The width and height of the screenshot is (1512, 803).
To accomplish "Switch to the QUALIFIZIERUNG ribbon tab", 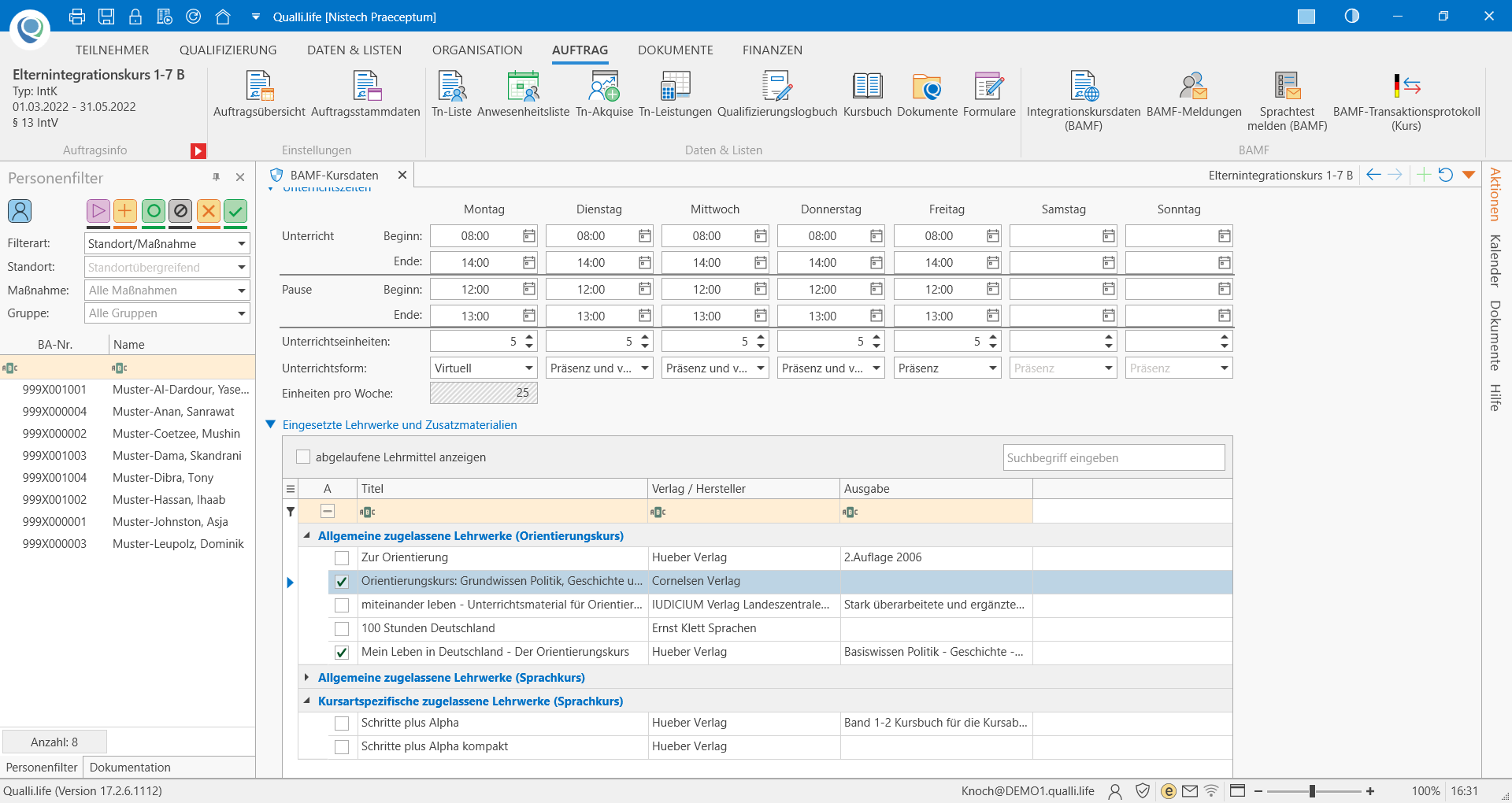I will [x=228, y=50].
